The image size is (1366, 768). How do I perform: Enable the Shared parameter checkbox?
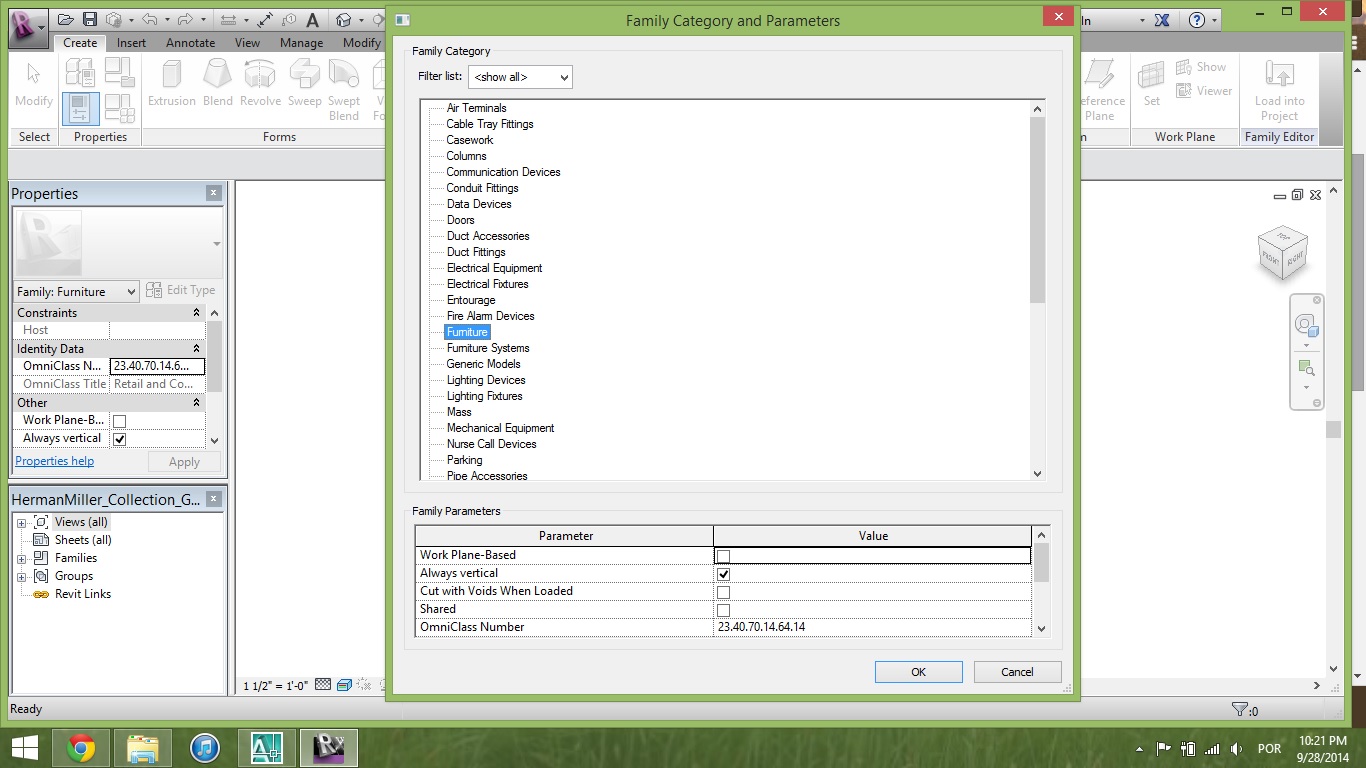click(723, 610)
